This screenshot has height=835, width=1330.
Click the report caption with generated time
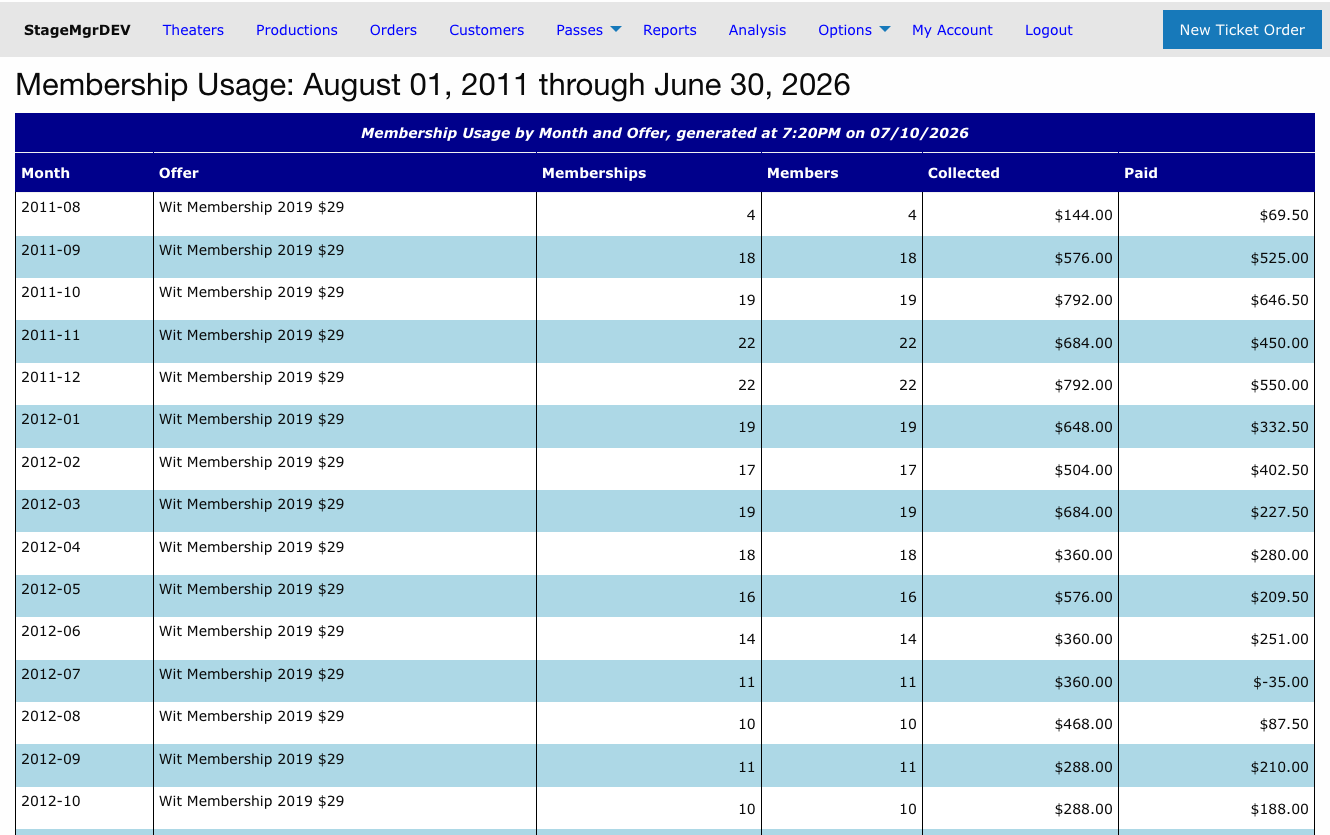click(665, 133)
